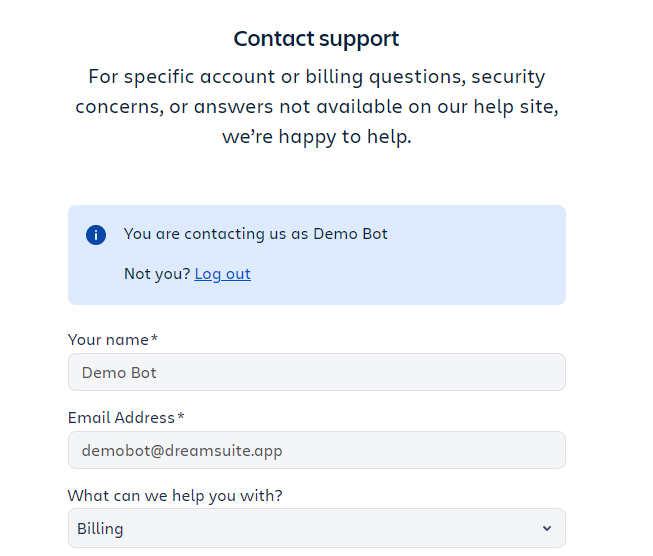Image resolution: width=653 pixels, height=556 pixels.
Task: Click the 'Email Address' field label
Action: coord(121,417)
